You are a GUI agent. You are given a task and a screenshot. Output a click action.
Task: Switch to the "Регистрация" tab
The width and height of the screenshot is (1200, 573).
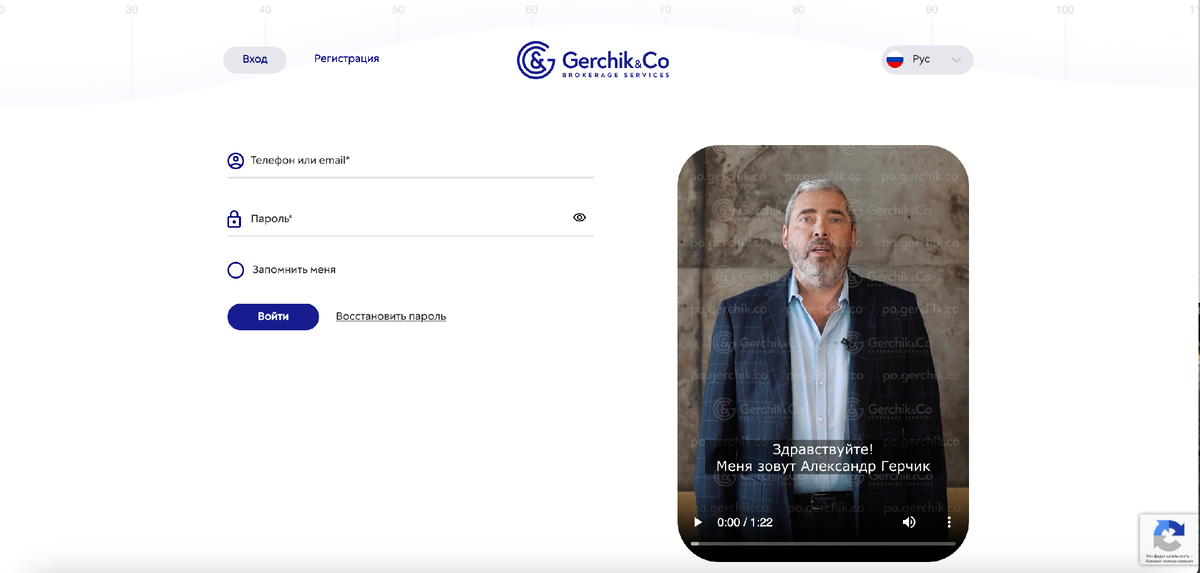[x=346, y=59]
